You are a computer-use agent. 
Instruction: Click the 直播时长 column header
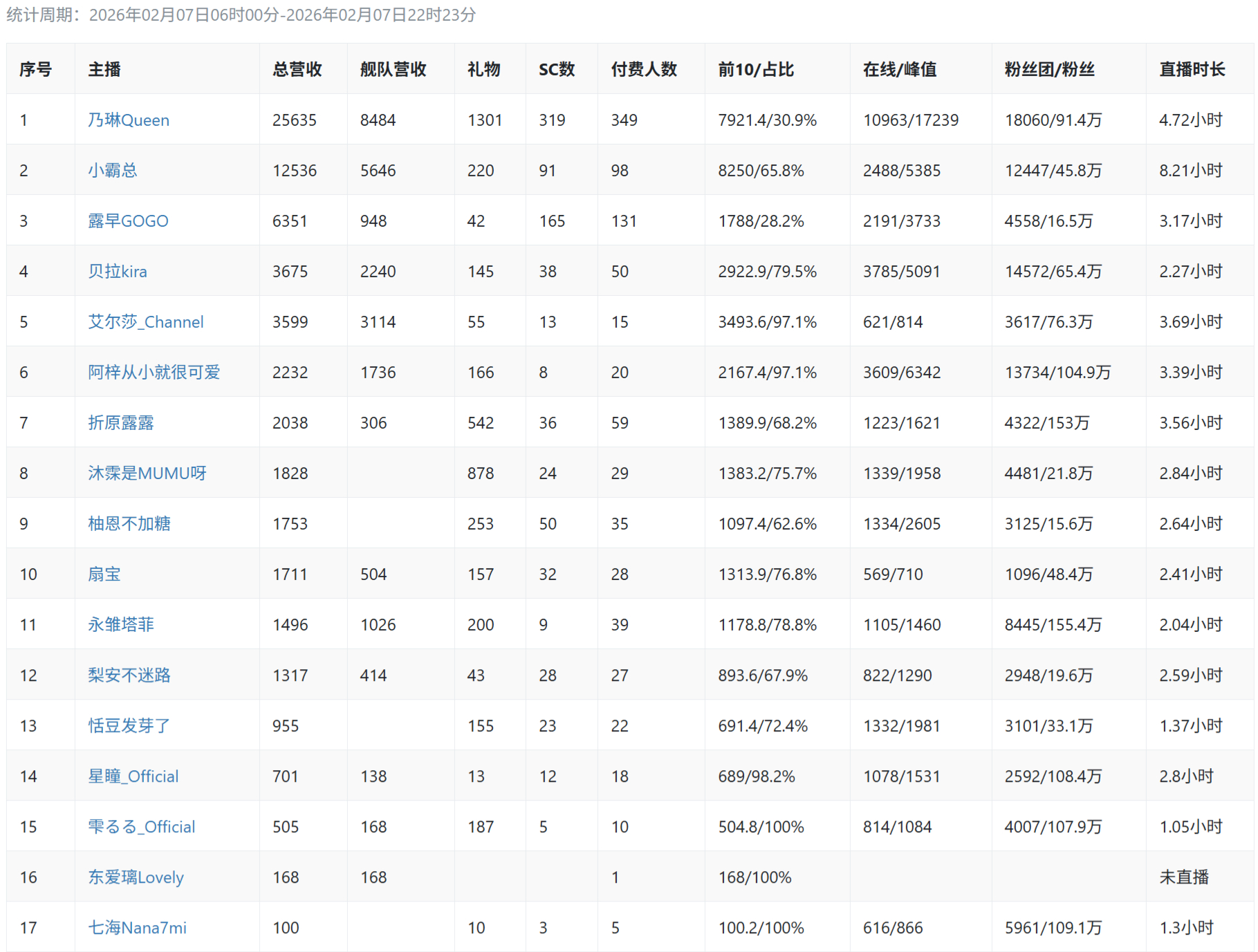coord(1192,69)
